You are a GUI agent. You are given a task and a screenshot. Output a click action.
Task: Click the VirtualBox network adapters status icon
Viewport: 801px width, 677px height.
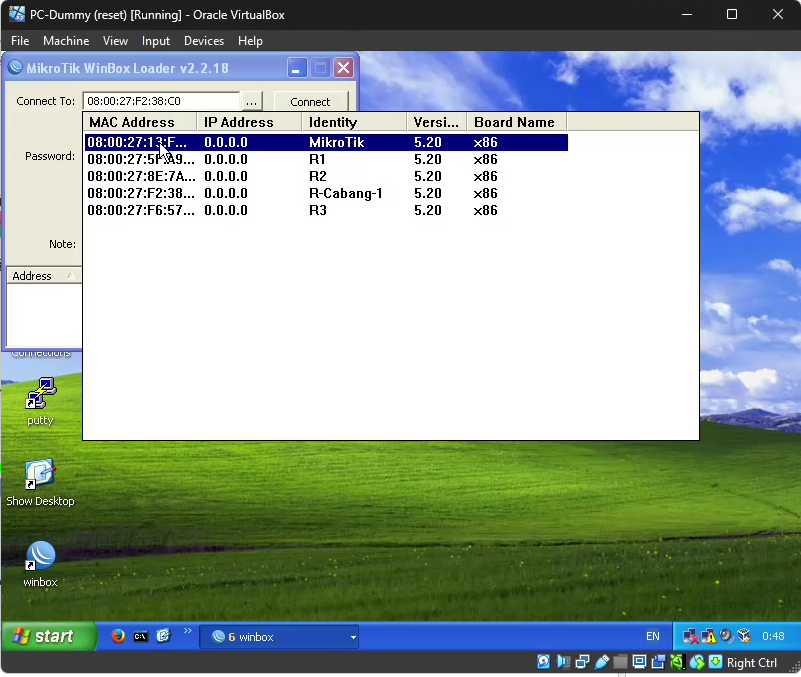[x=582, y=662]
